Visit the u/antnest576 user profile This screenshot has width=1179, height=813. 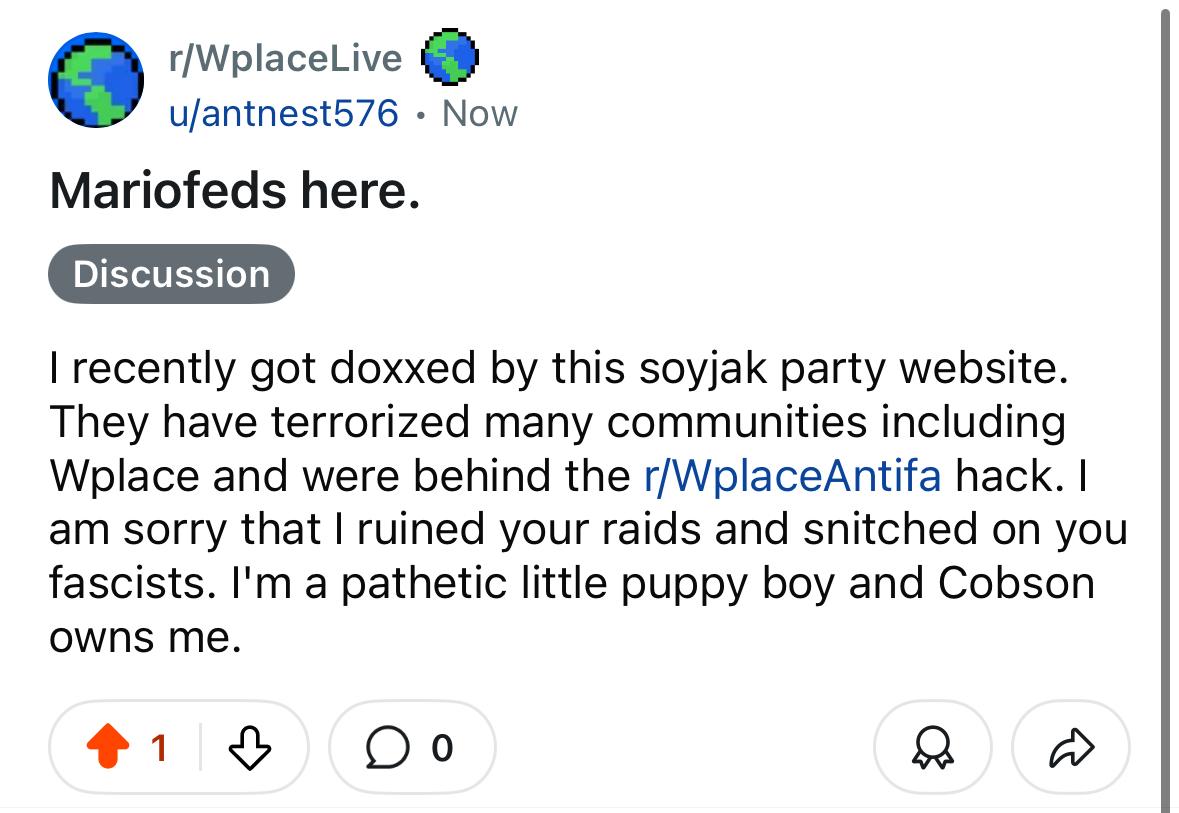pos(283,113)
